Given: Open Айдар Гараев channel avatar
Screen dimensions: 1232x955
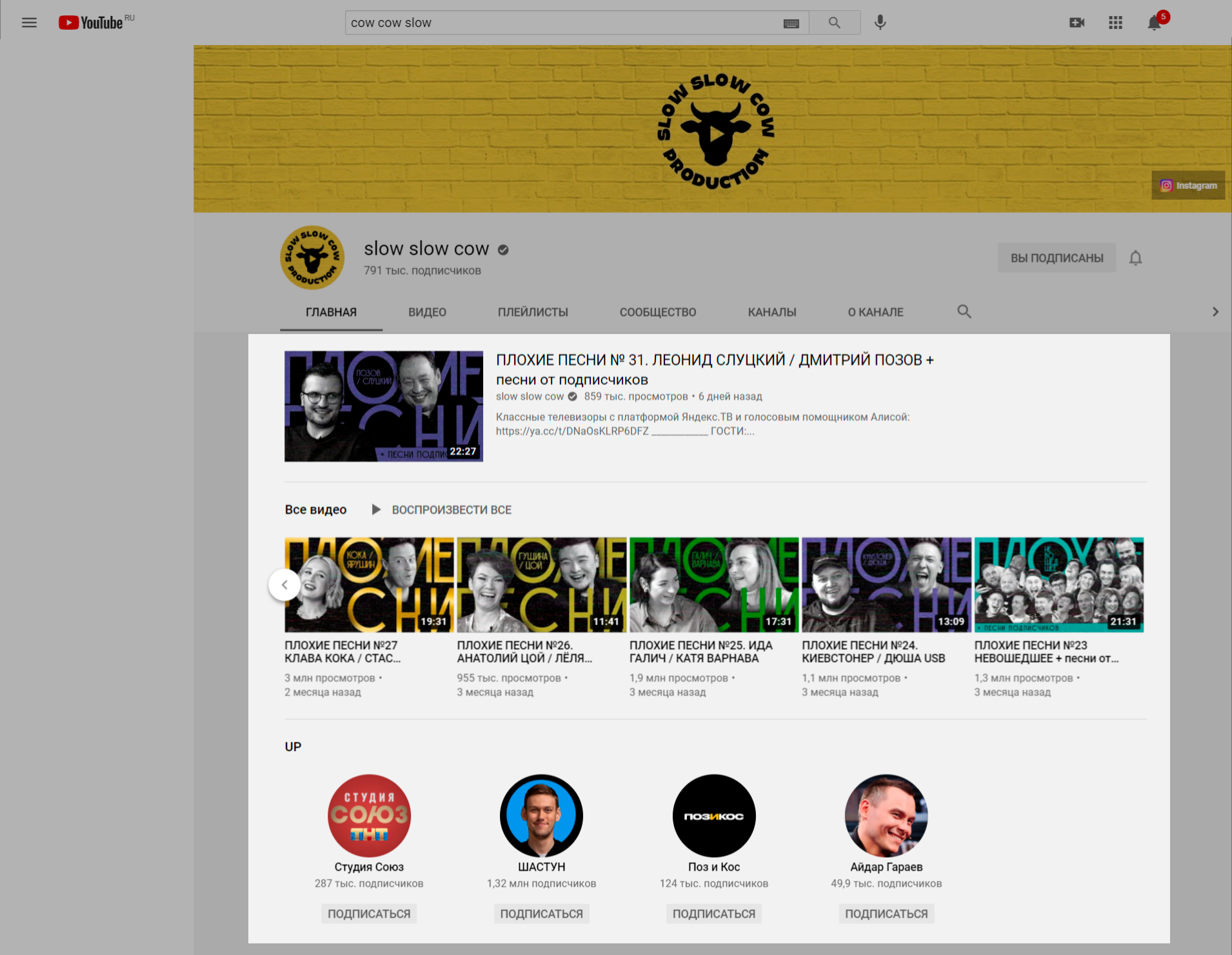Looking at the screenshot, I should pyautogui.click(x=886, y=816).
